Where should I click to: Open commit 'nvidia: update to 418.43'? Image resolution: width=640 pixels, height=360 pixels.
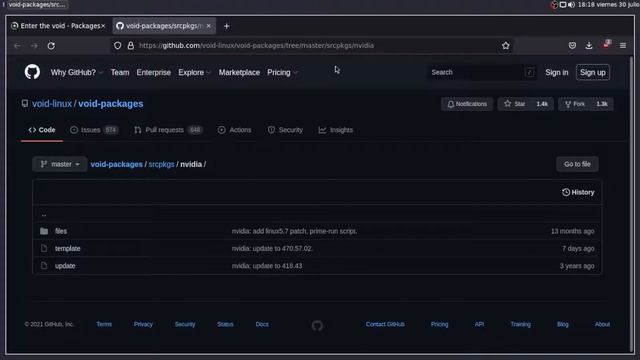267,266
